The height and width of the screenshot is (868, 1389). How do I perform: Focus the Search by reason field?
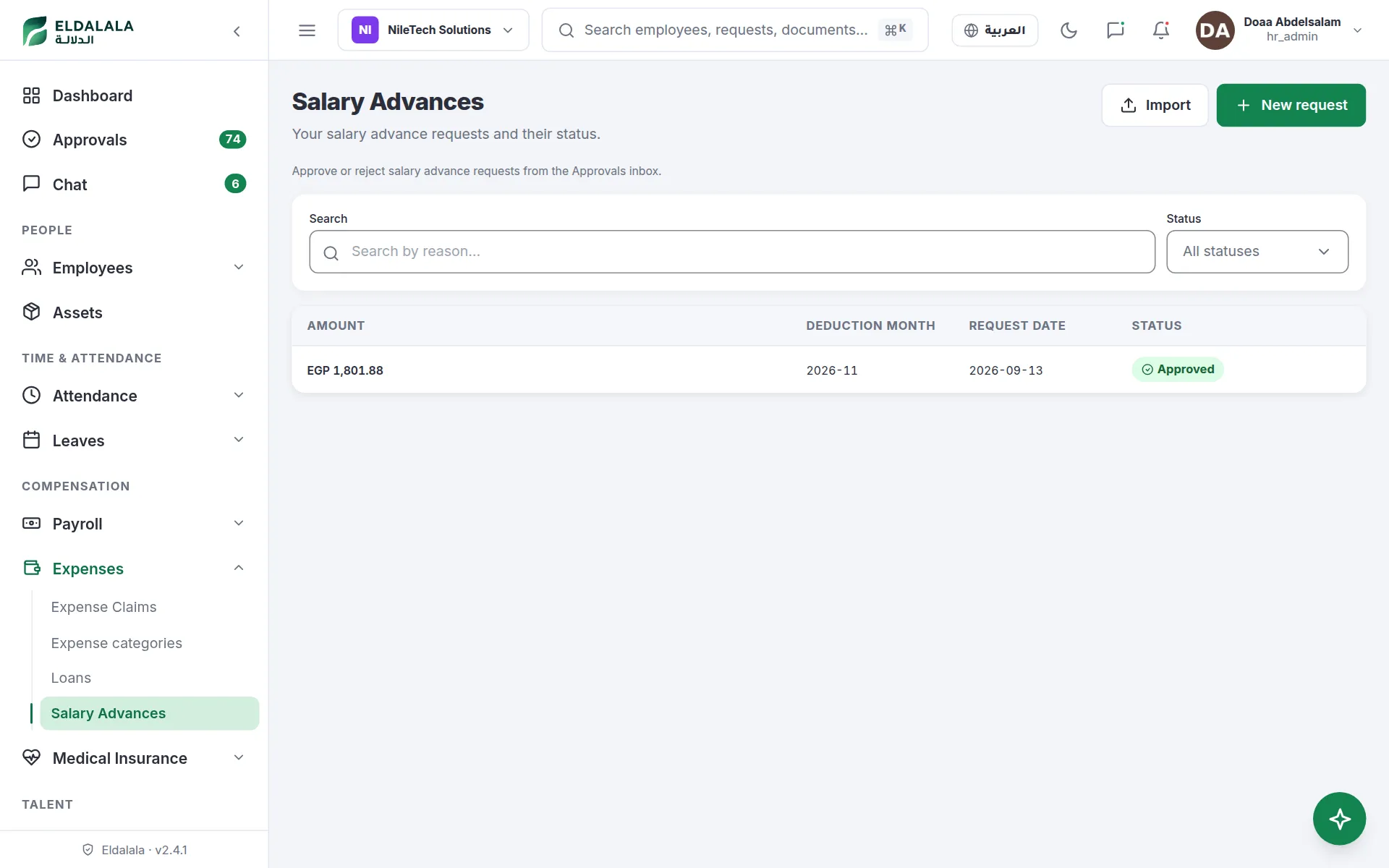tap(731, 252)
